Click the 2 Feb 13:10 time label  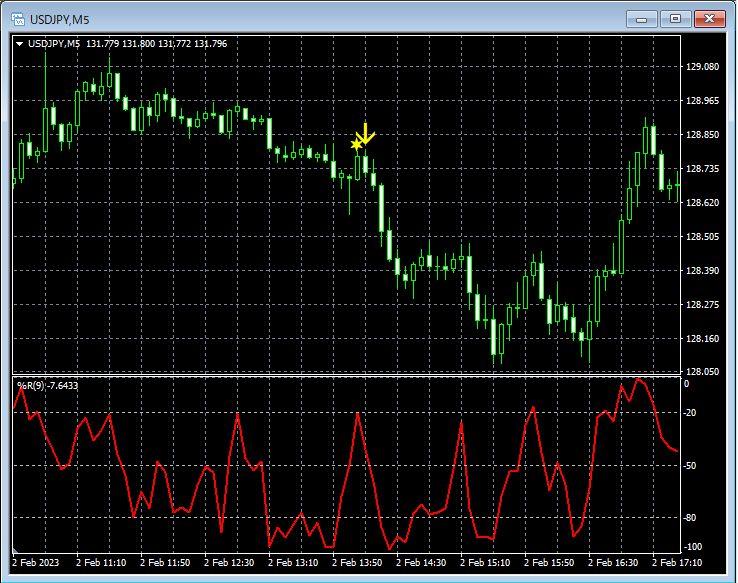pos(293,563)
